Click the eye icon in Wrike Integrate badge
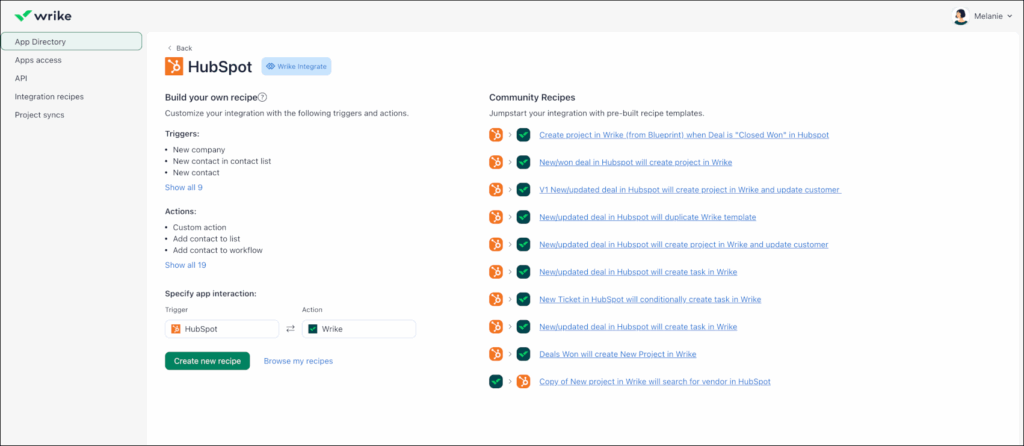Viewport: 1024px width, 446px height. [270, 67]
